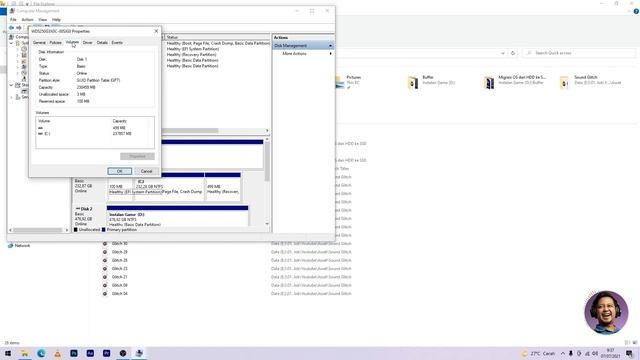Image resolution: width=640 pixels, height=360 pixels.
Task: Select the Glitch 28 file in File Explorer
Action: pyautogui.click(x=120, y=260)
